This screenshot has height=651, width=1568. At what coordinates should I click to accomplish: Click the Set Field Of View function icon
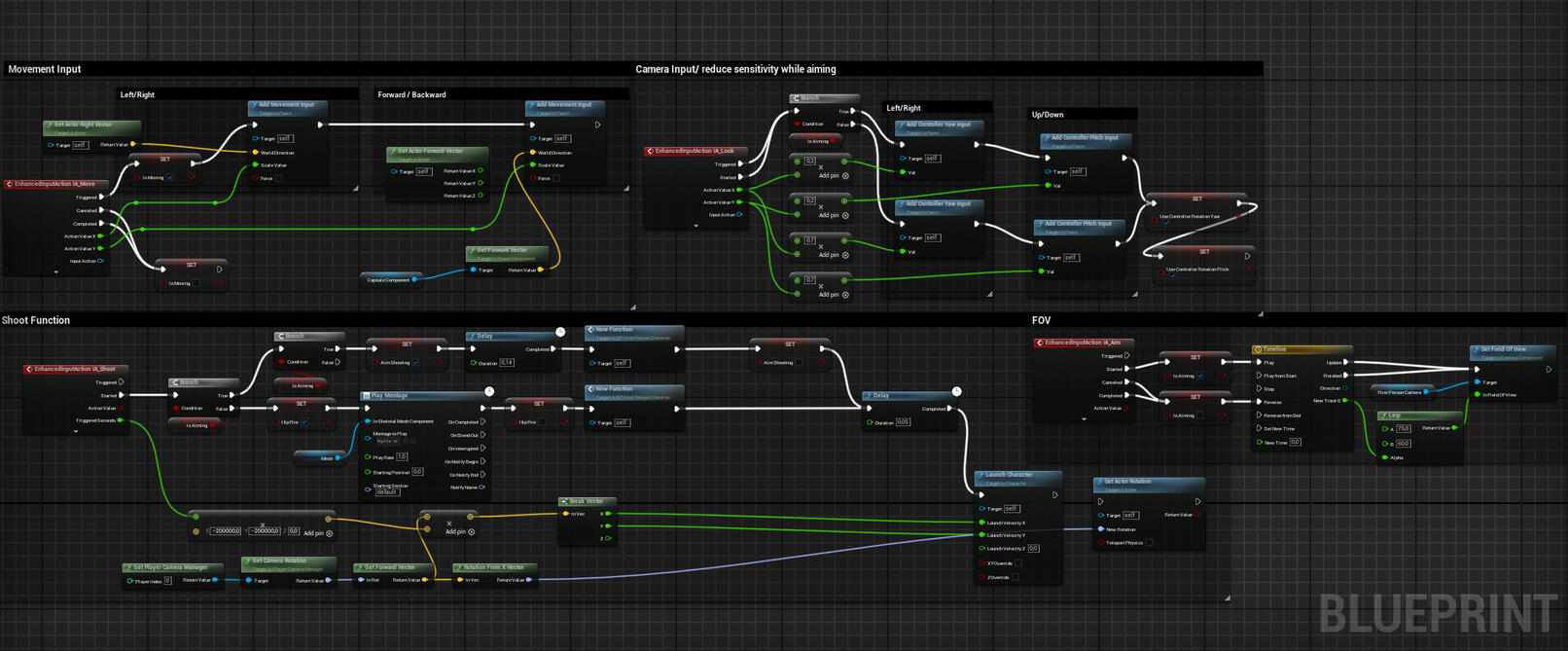coord(1476,349)
